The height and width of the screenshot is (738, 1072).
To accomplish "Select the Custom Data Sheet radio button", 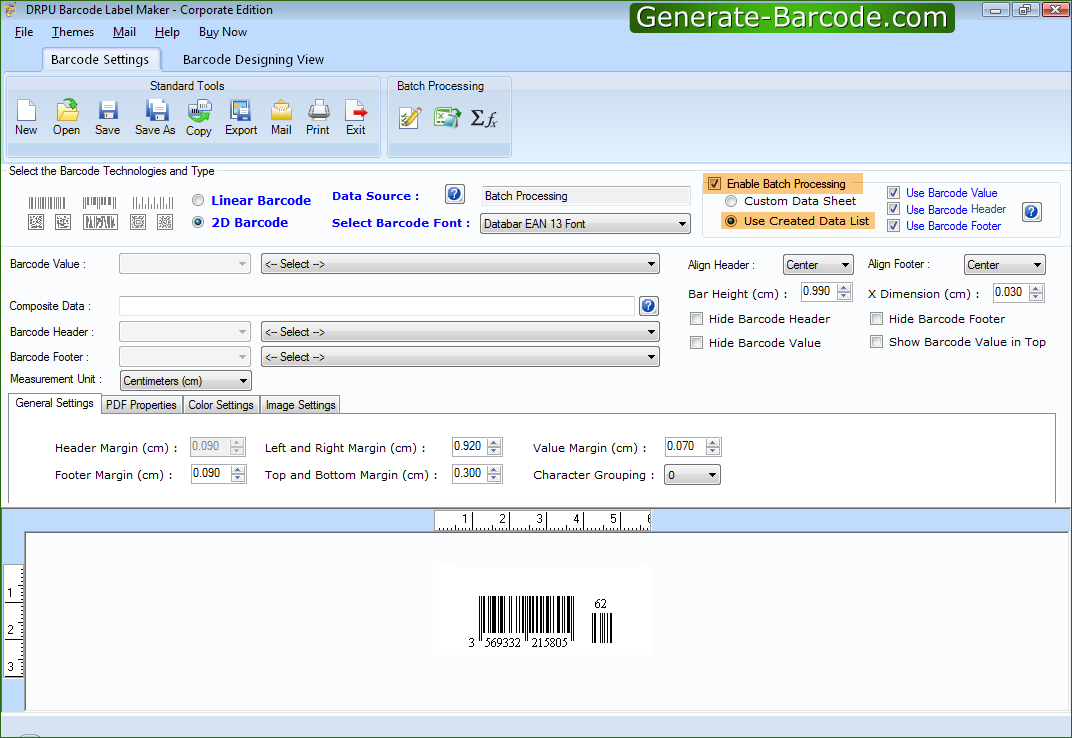I will 731,201.
